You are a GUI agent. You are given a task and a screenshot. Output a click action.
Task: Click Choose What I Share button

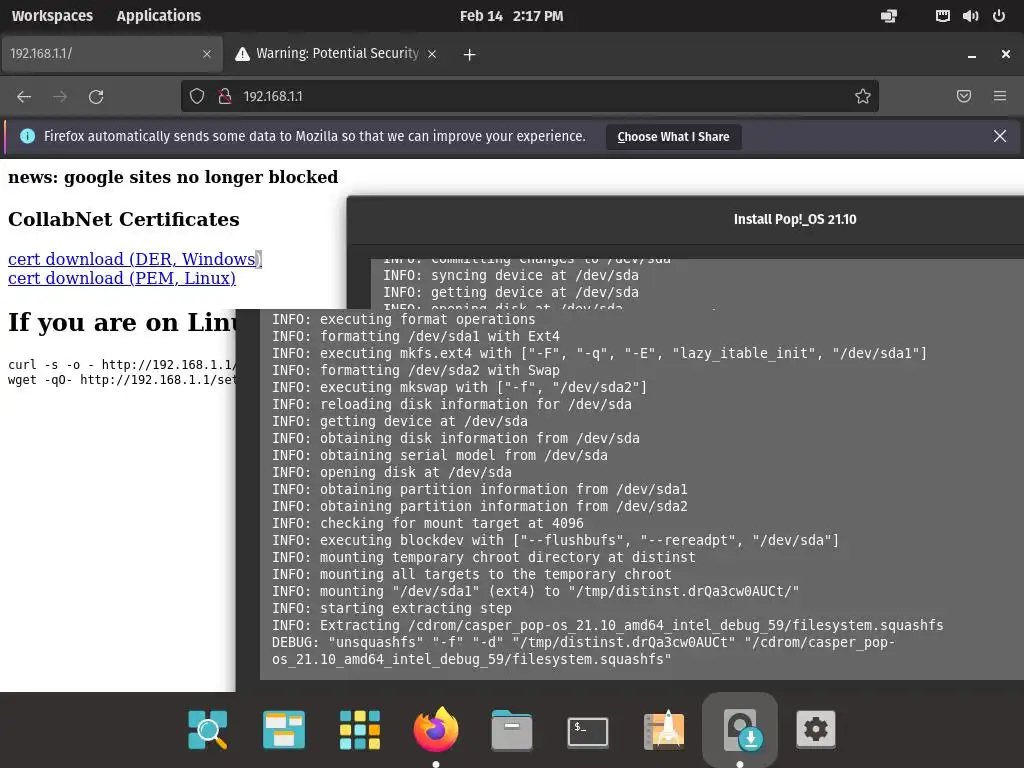coord(673,136)
